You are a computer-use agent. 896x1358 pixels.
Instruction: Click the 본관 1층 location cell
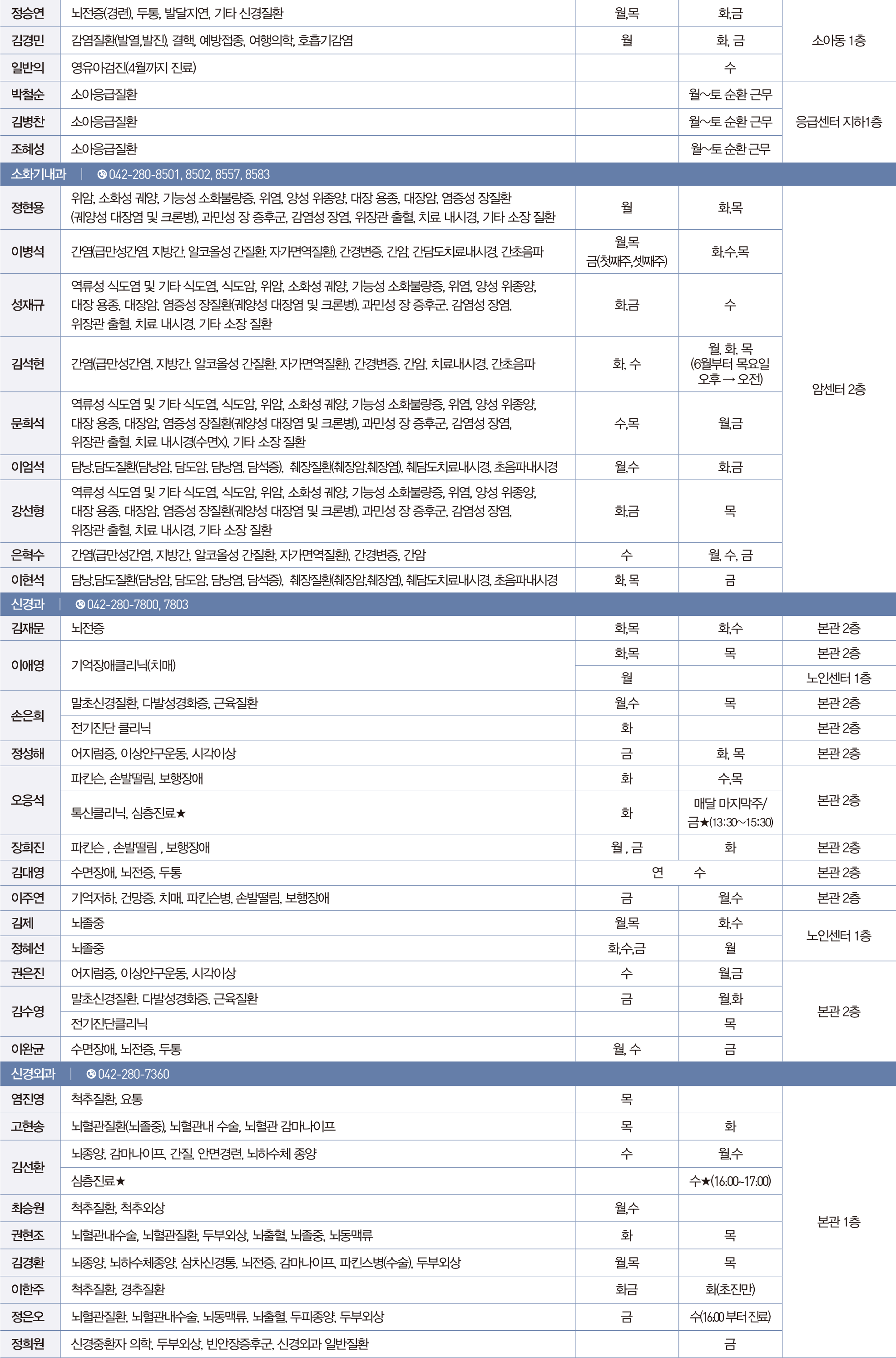click(839, 1221)
